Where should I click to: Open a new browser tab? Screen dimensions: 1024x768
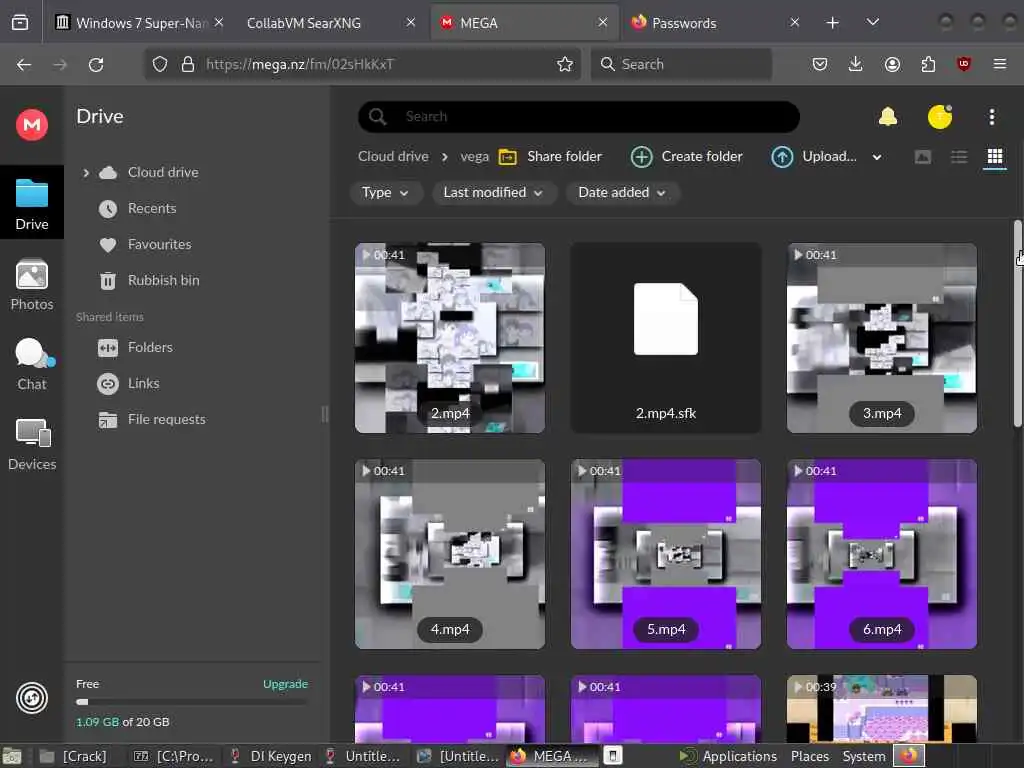tap(832, 23)
